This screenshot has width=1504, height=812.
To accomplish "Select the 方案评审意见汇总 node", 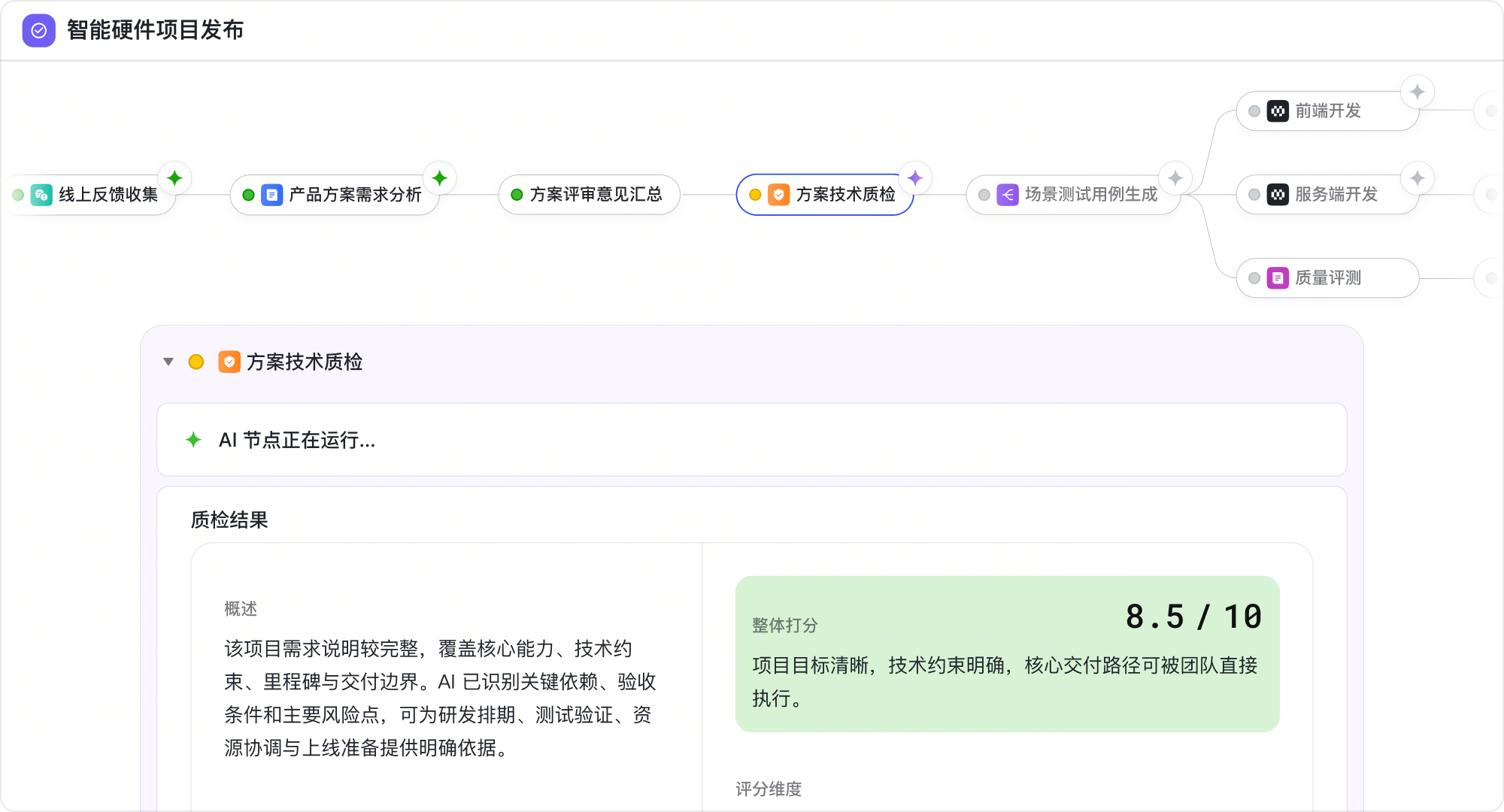I will pyautogui.click(x=589, y=195).
